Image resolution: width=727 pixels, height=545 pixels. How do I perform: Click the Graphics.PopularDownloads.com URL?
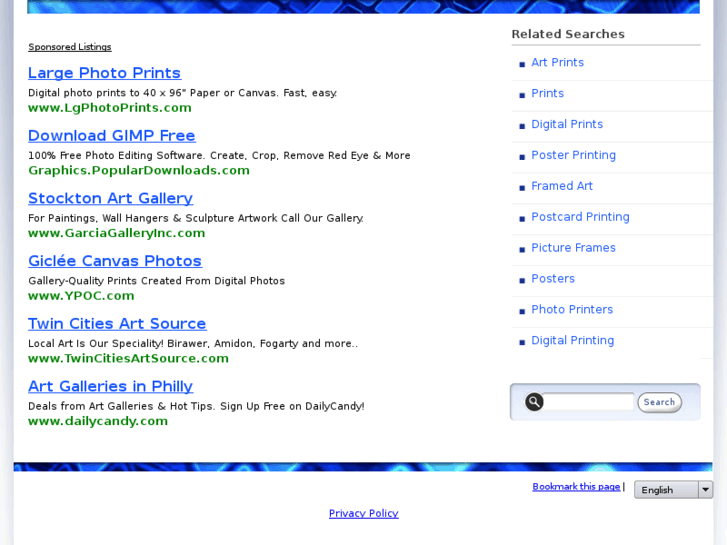point(139,170)
